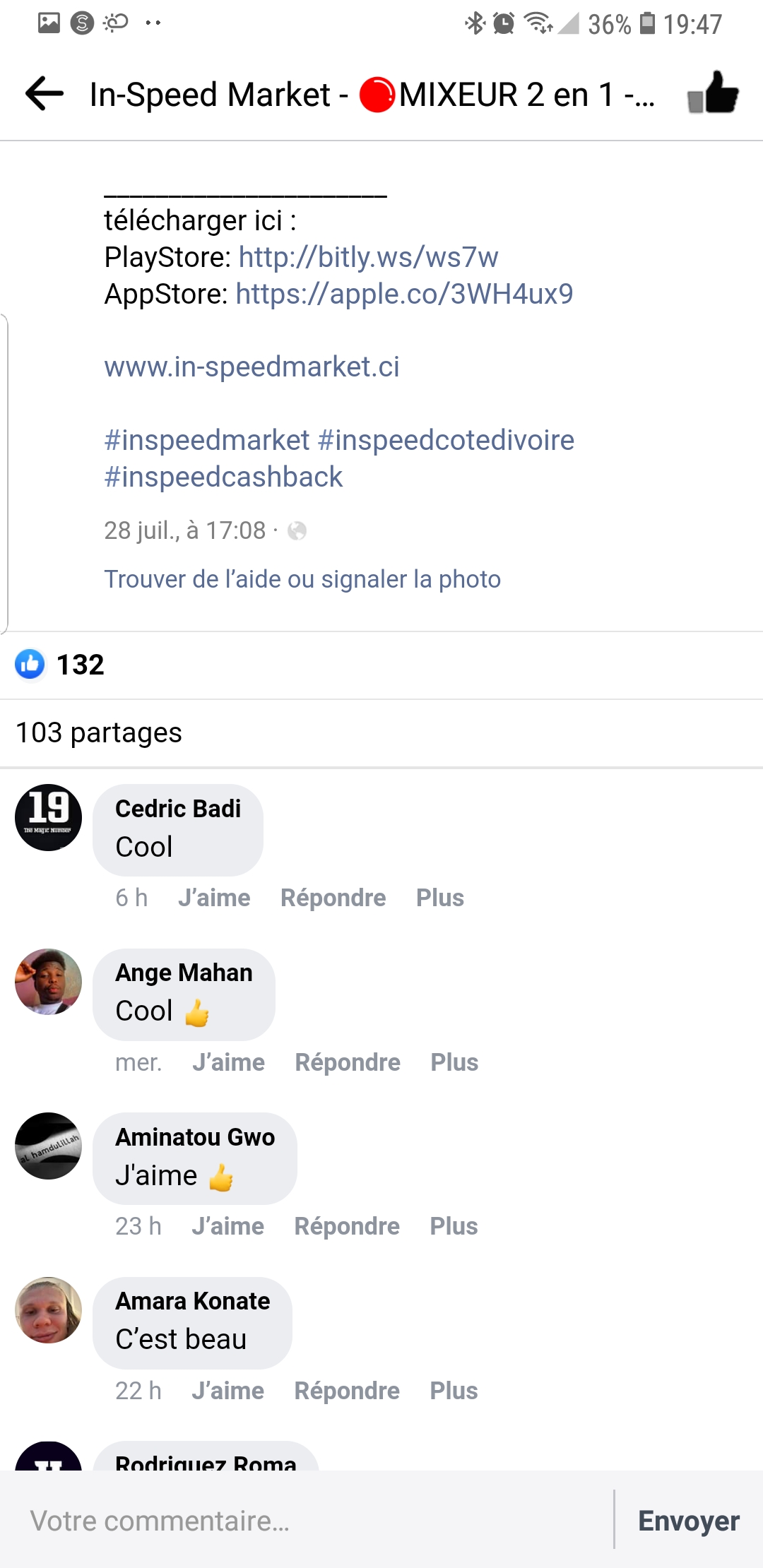Open the #inspeedcashback hashtag

point(223,477)
